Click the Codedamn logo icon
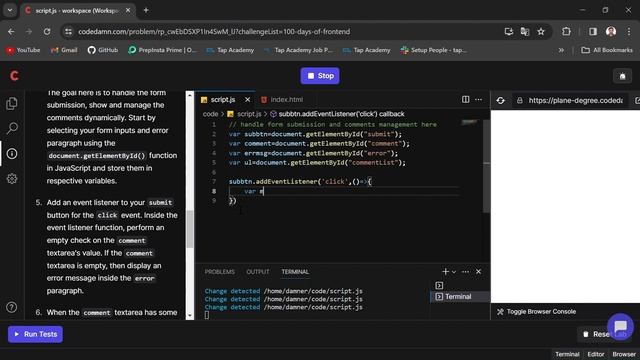The height and width of the screenshot is (360, 640). 14,76
